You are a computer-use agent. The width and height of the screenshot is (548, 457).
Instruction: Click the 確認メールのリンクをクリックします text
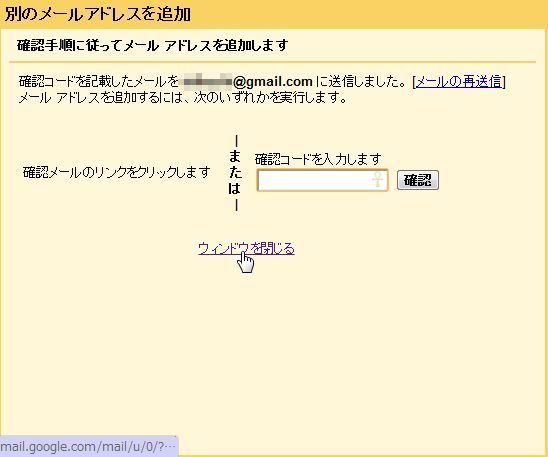tap(116, 172)
